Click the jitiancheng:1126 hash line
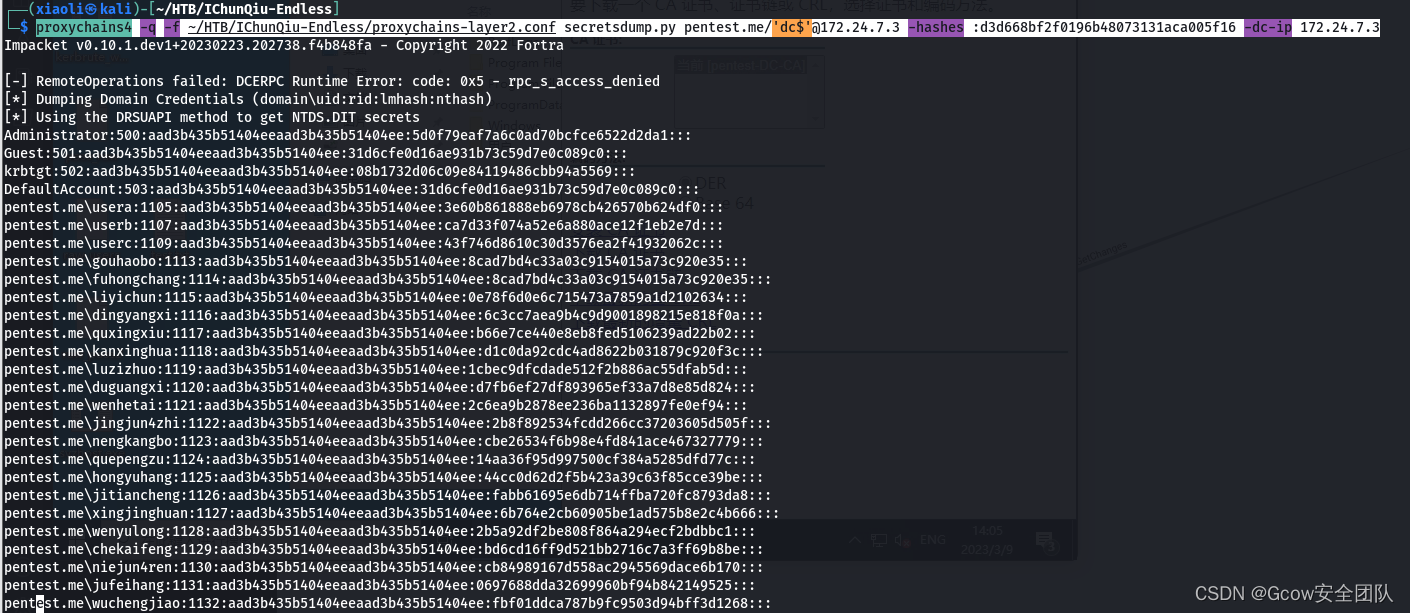The image size is (1410, 613). click(x=388, y=495)
